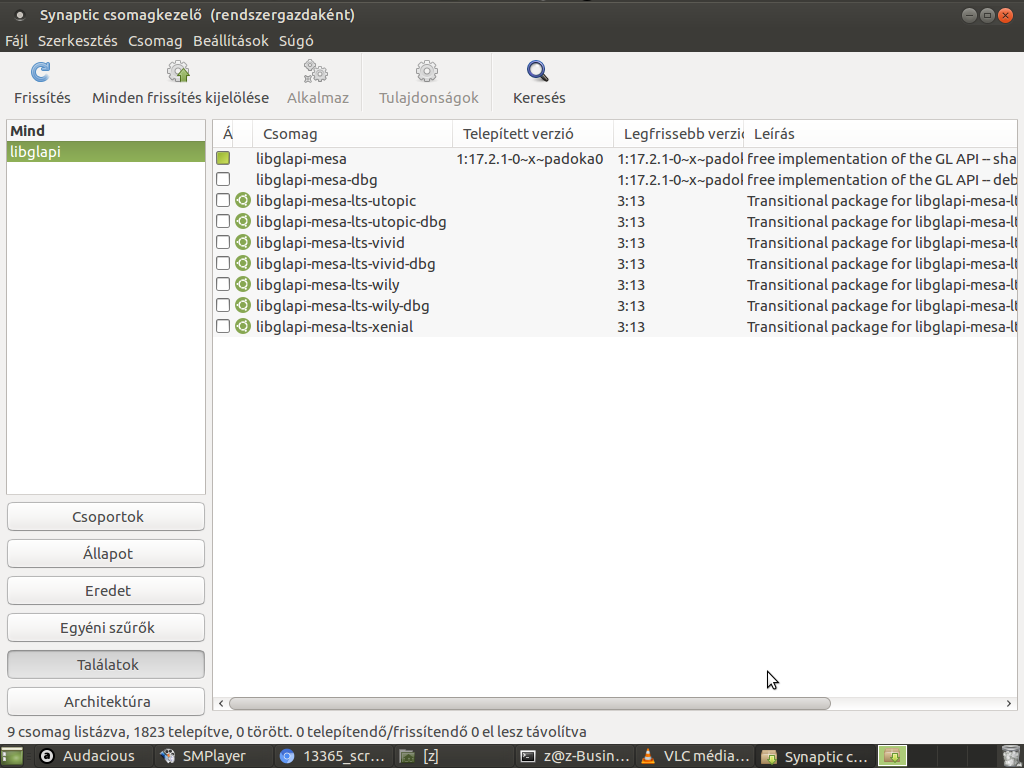Click version 3:13 in libglapi-mesa-lts-vivid row
The height and width of the screenshot is (768, 1024).
(631, 243)
